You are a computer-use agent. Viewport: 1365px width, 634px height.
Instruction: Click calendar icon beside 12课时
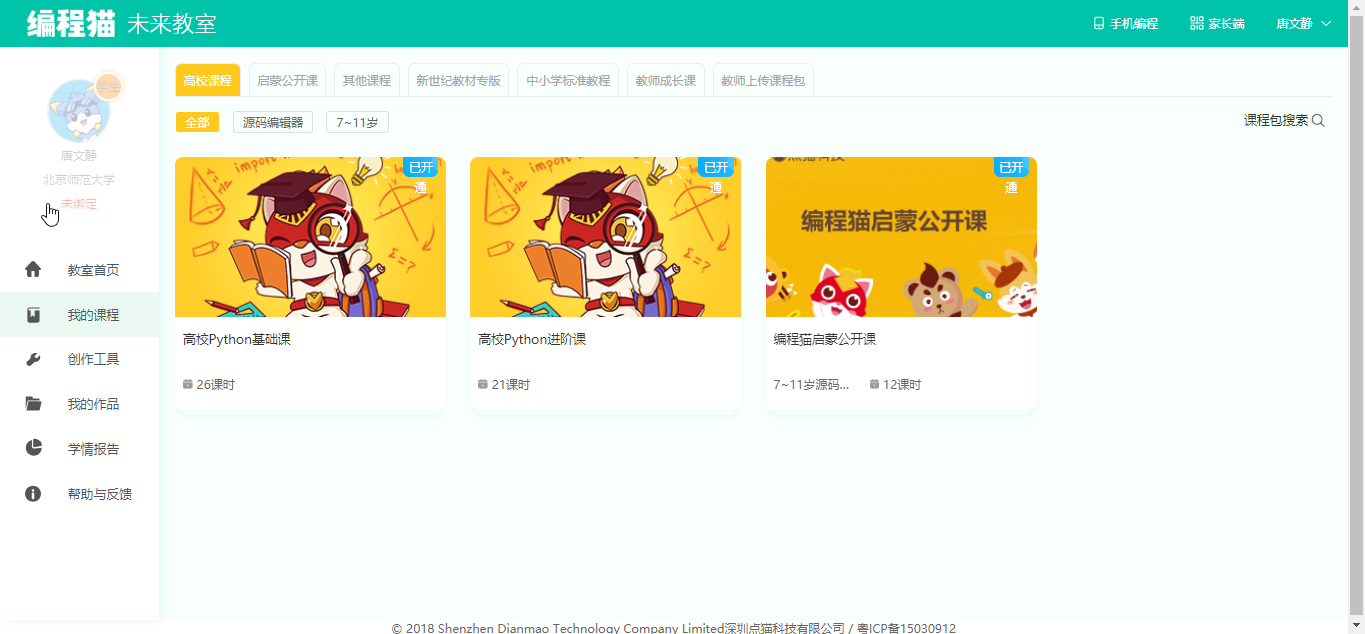click(x=875, y=384)
